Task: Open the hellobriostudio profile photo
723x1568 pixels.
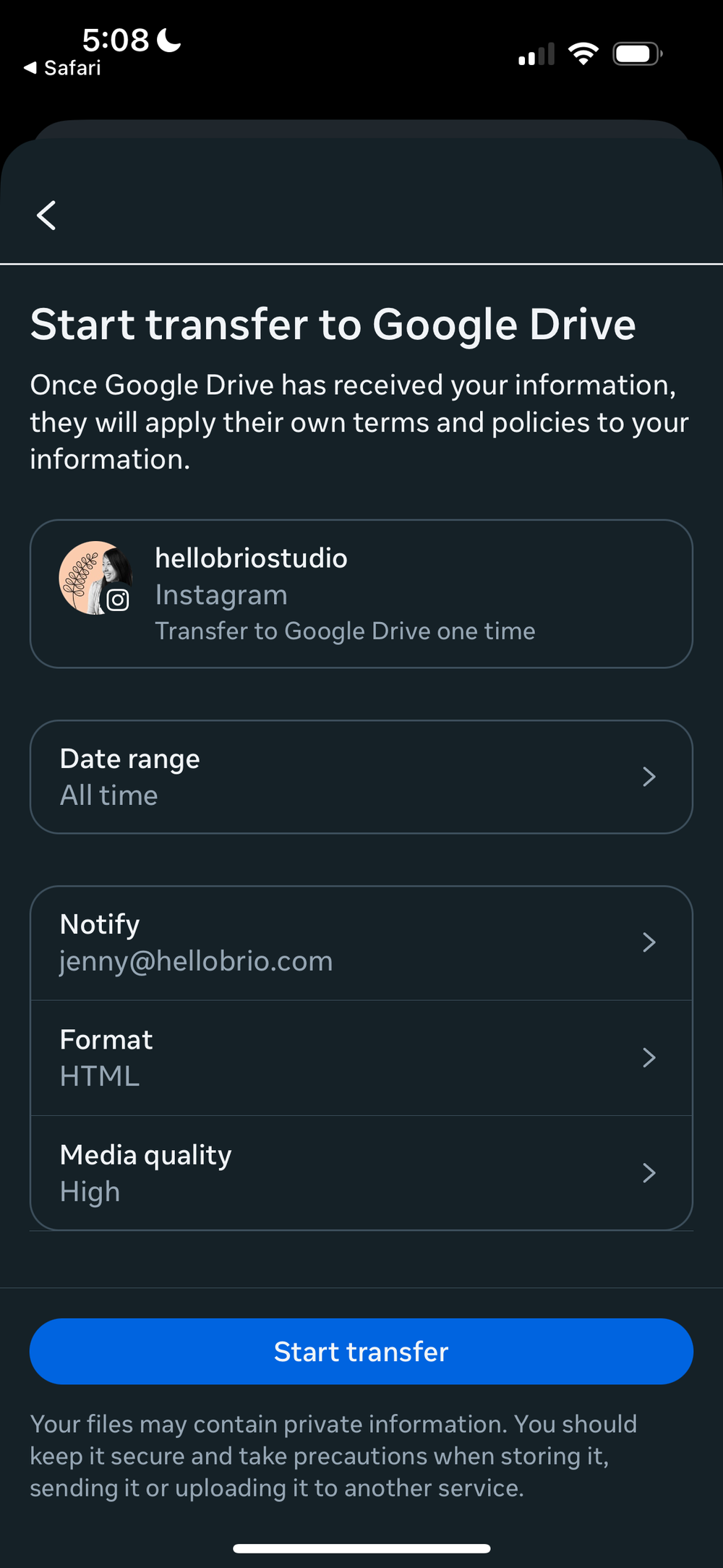Action: (x=90, y=575)
